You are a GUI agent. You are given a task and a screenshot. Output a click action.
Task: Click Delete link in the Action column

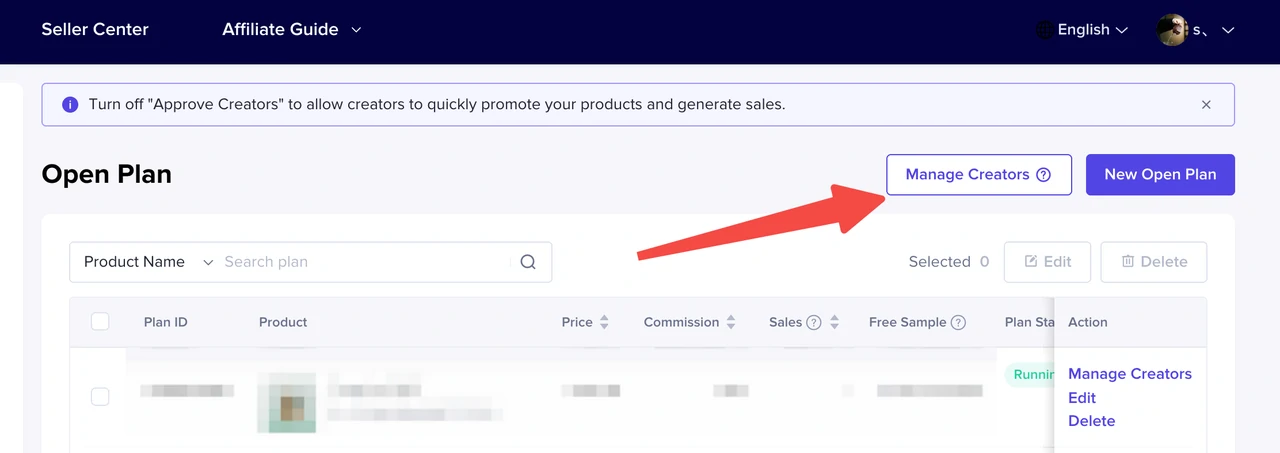1091,421
